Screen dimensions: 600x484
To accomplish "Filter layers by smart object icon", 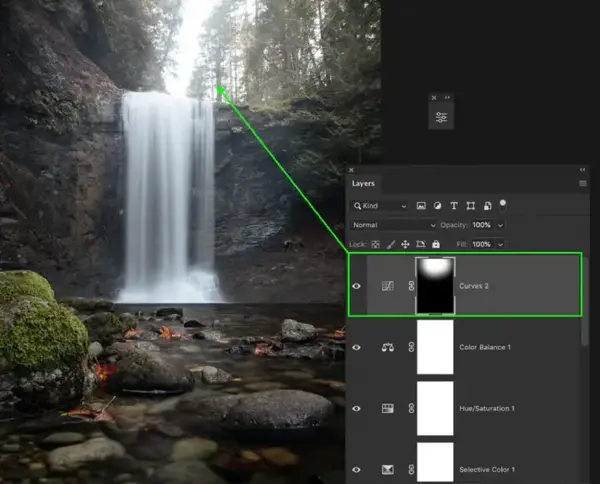I will (487, 206).
